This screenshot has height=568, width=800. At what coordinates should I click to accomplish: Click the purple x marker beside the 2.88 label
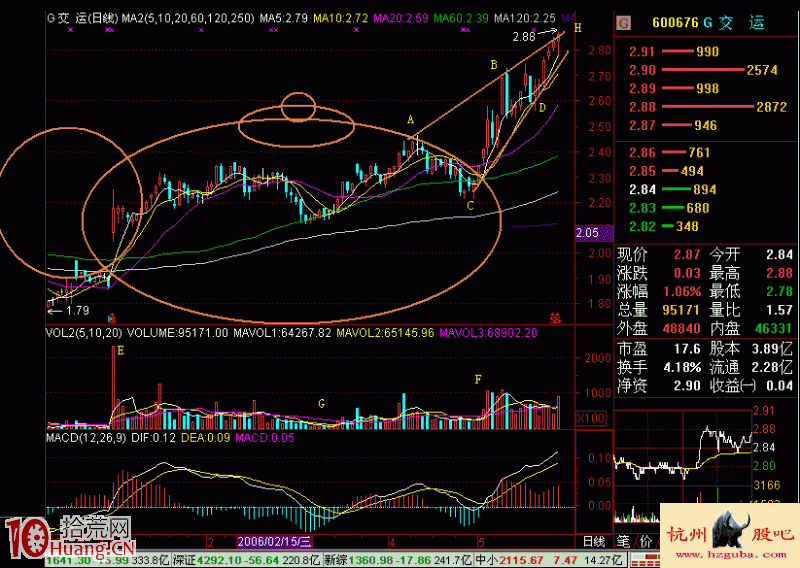point(534,31)
